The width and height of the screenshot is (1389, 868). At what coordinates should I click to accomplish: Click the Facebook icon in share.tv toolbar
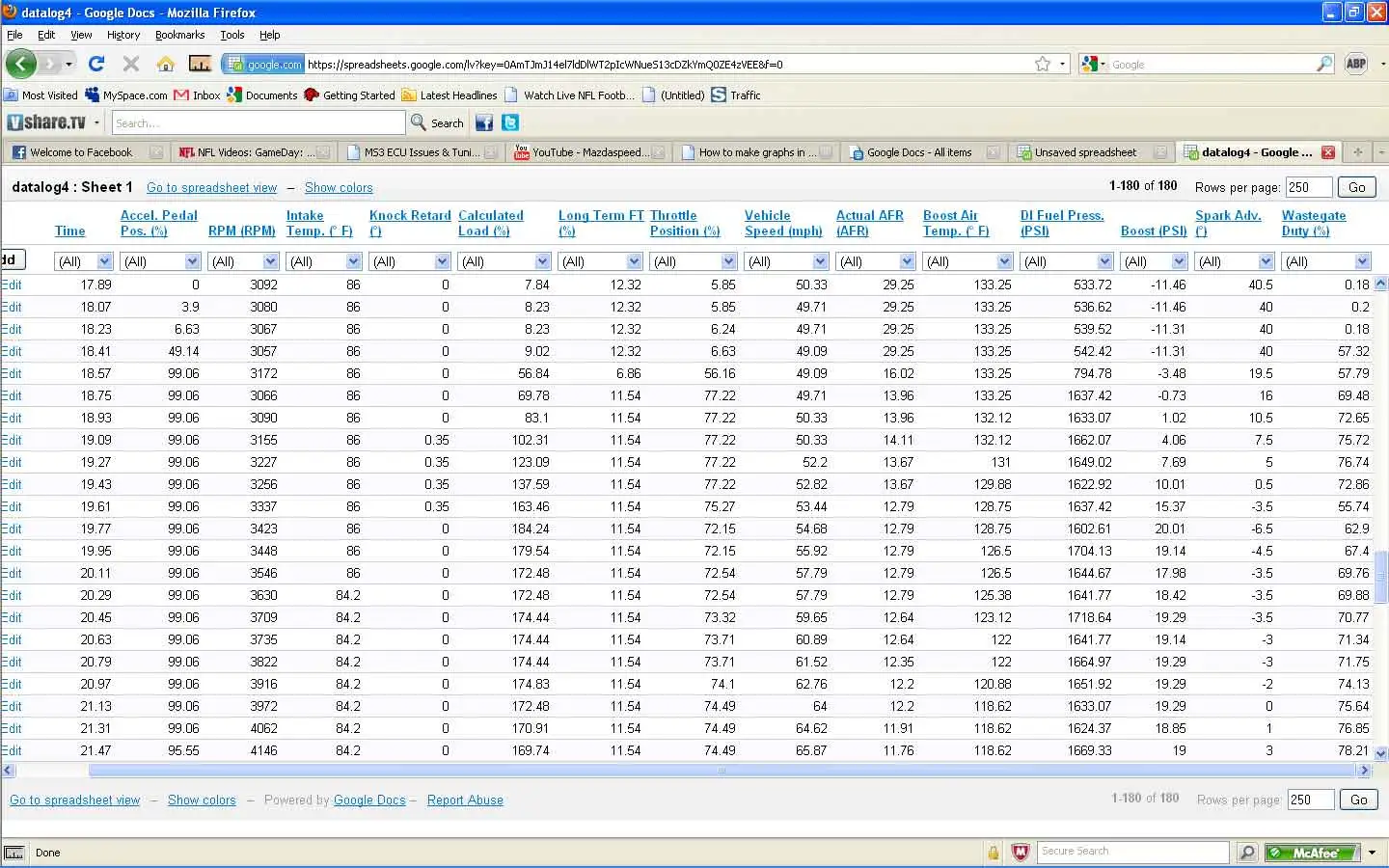point(484,122)
